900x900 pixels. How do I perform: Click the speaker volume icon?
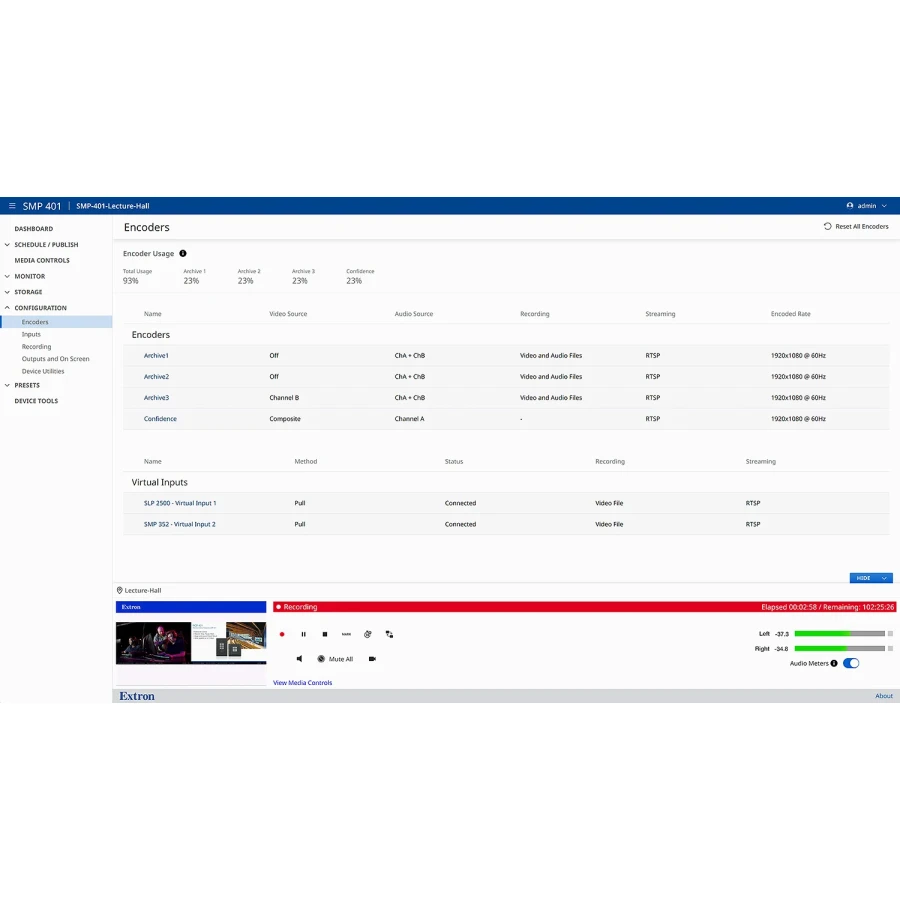[x=299, y=659]
